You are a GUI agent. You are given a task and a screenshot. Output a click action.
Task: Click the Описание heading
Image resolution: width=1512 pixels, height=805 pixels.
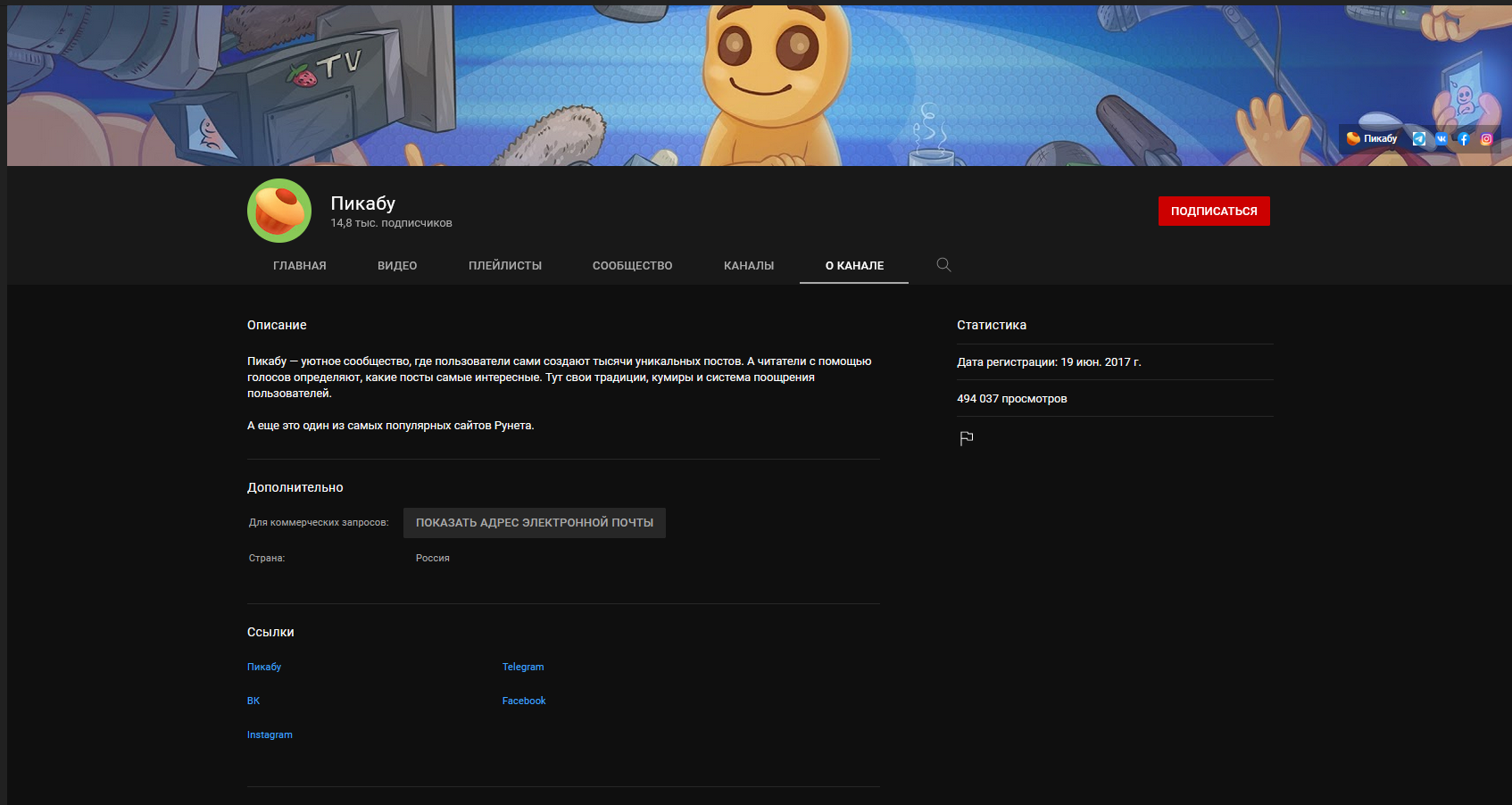point(277,325)
